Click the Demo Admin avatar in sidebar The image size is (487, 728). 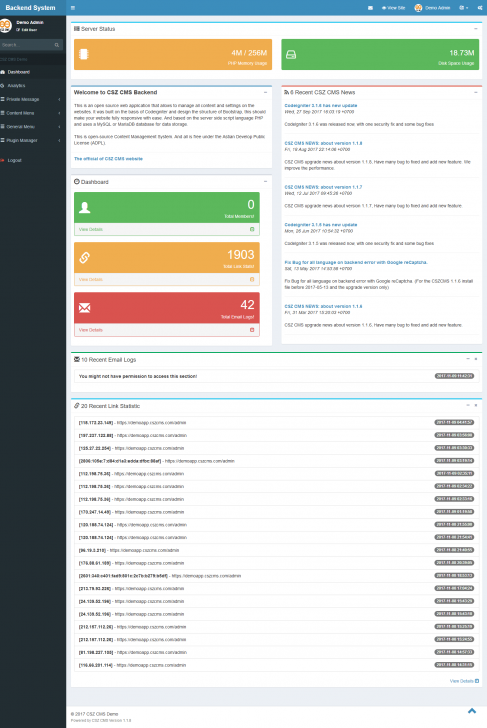(5, 26)
